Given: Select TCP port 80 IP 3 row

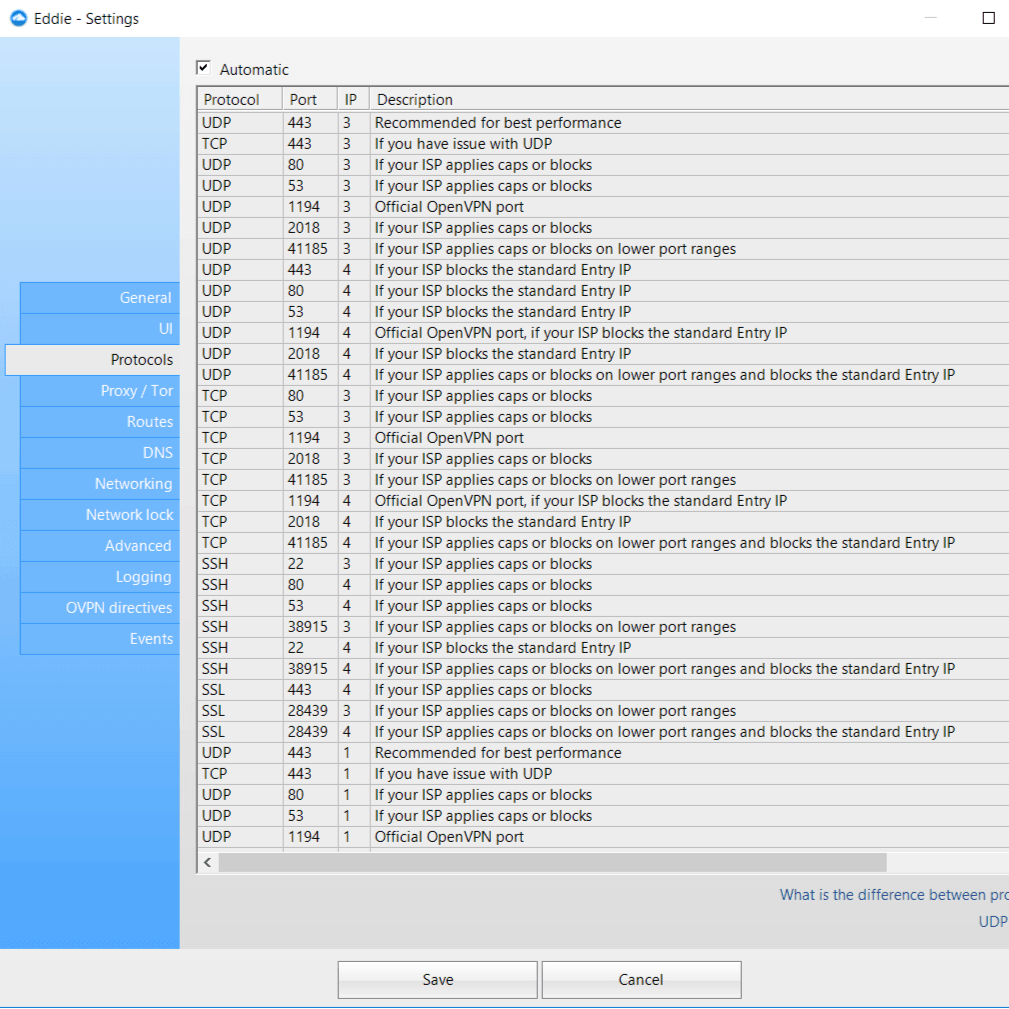Looking at the screenshot, I should (x=603, y=396).
